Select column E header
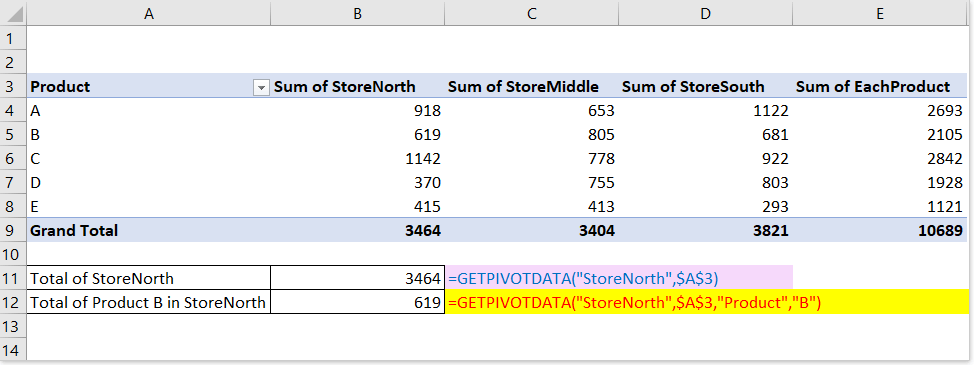This screenshot has width=974, height=365. click(x=880, y=13)
